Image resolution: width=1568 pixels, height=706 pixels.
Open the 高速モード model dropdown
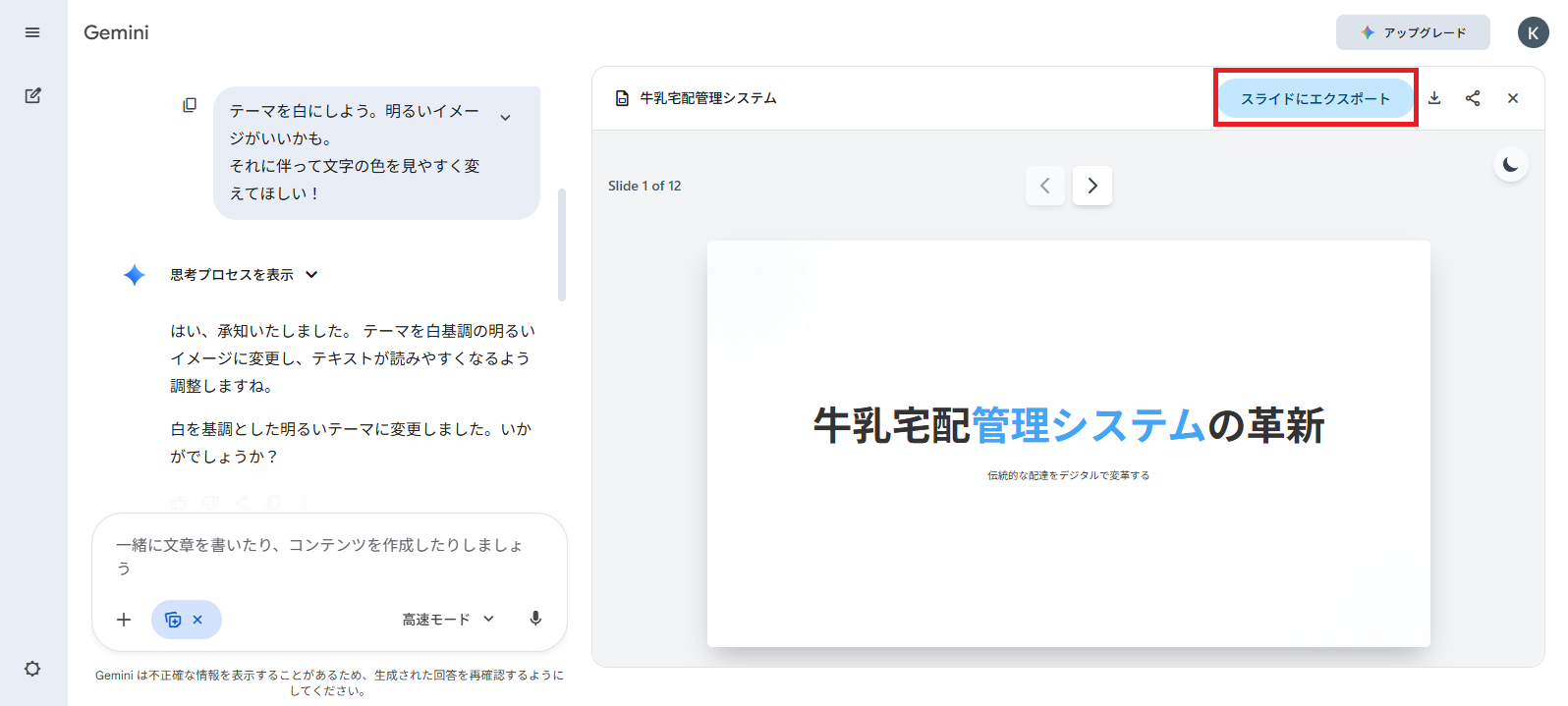point(448,620)
